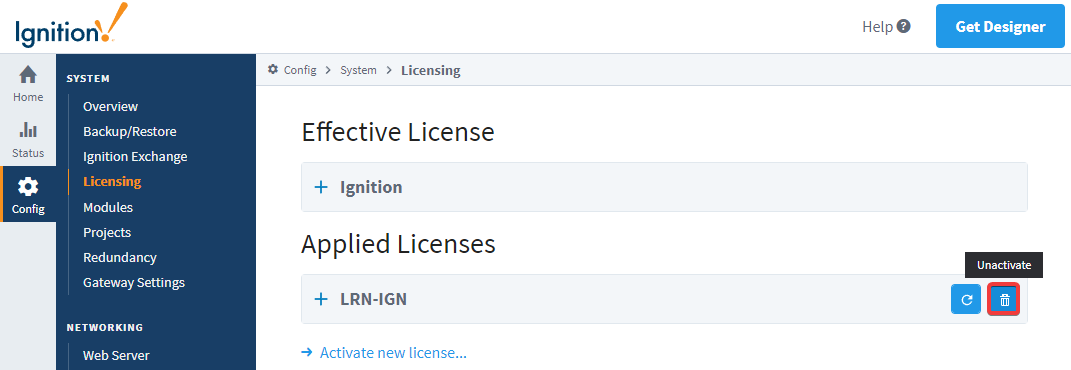The image size is (1071, 370).
Task: Click the gear icon in the breadcrumb
Action: pyautogui.click(x=273, y=69)
